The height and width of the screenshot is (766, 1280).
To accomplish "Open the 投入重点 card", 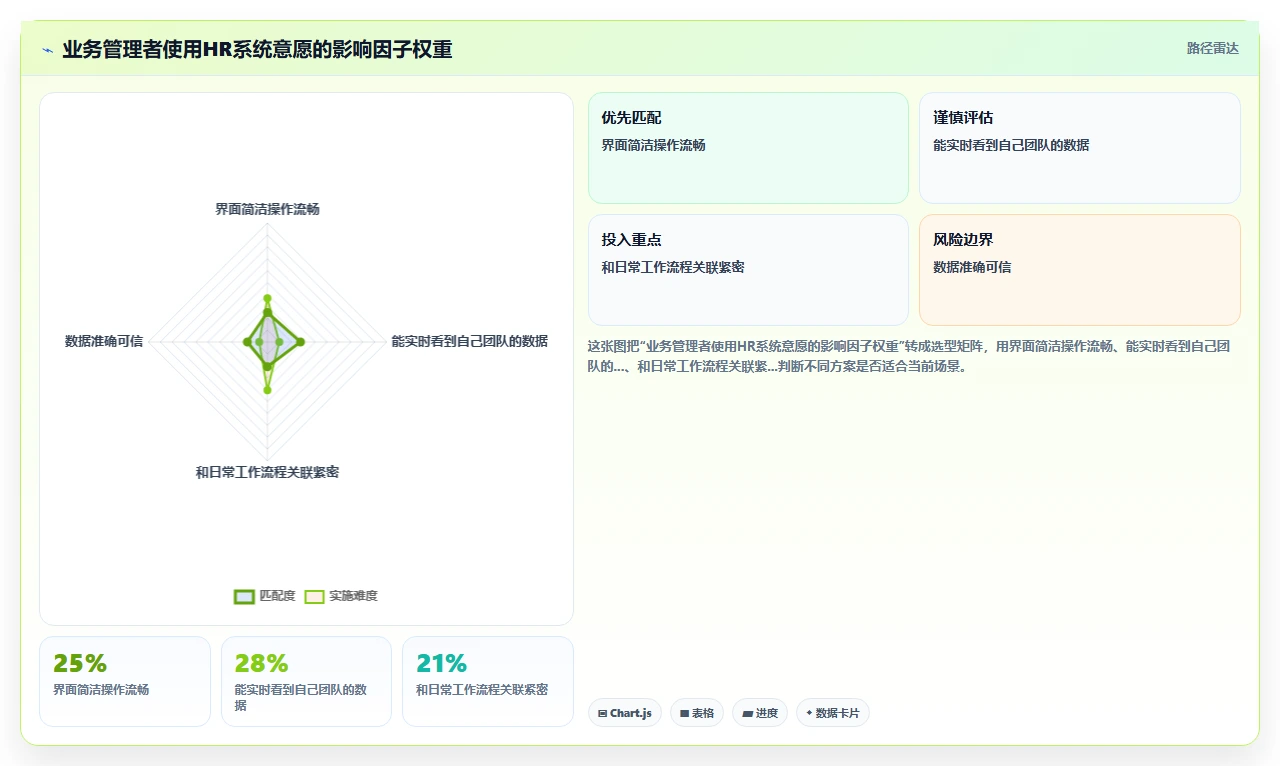I will (748, 270).
